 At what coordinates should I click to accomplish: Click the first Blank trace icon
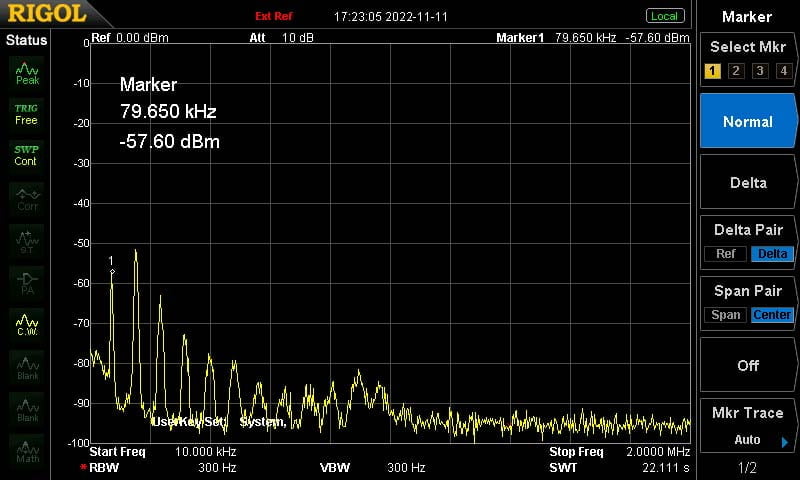[28, 368]
